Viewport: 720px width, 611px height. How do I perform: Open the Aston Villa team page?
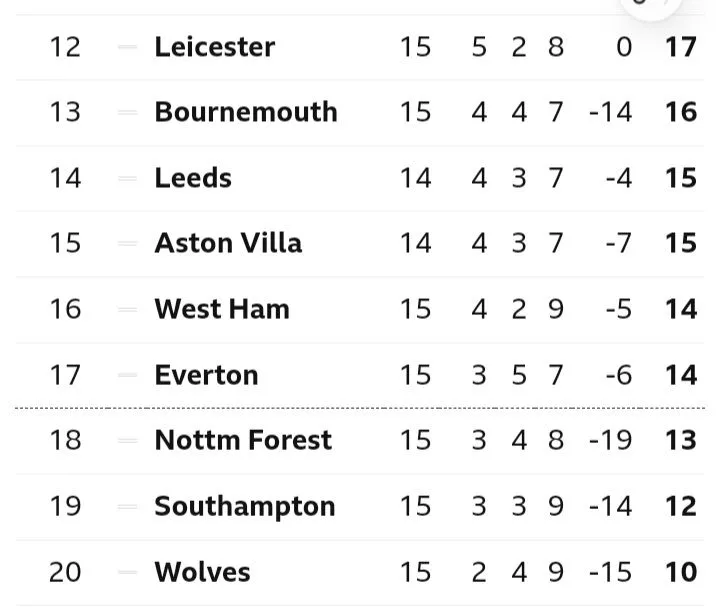point(228,243)
